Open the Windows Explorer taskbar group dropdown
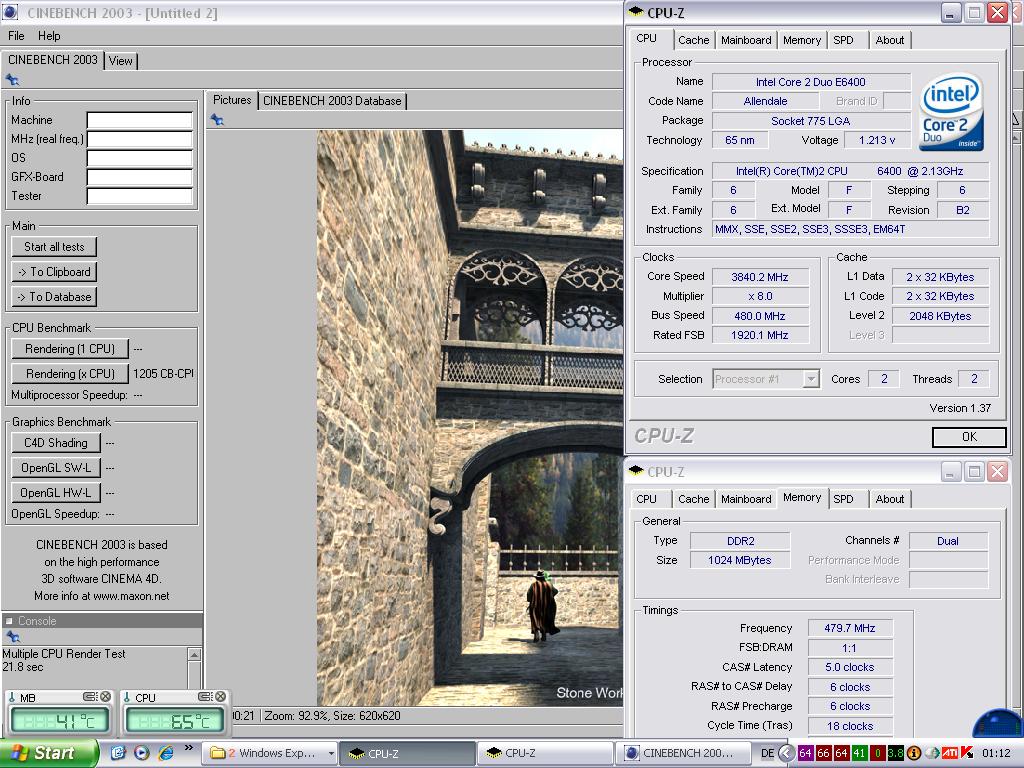The width and height of the screenshot is (1024, 768). 330,754
